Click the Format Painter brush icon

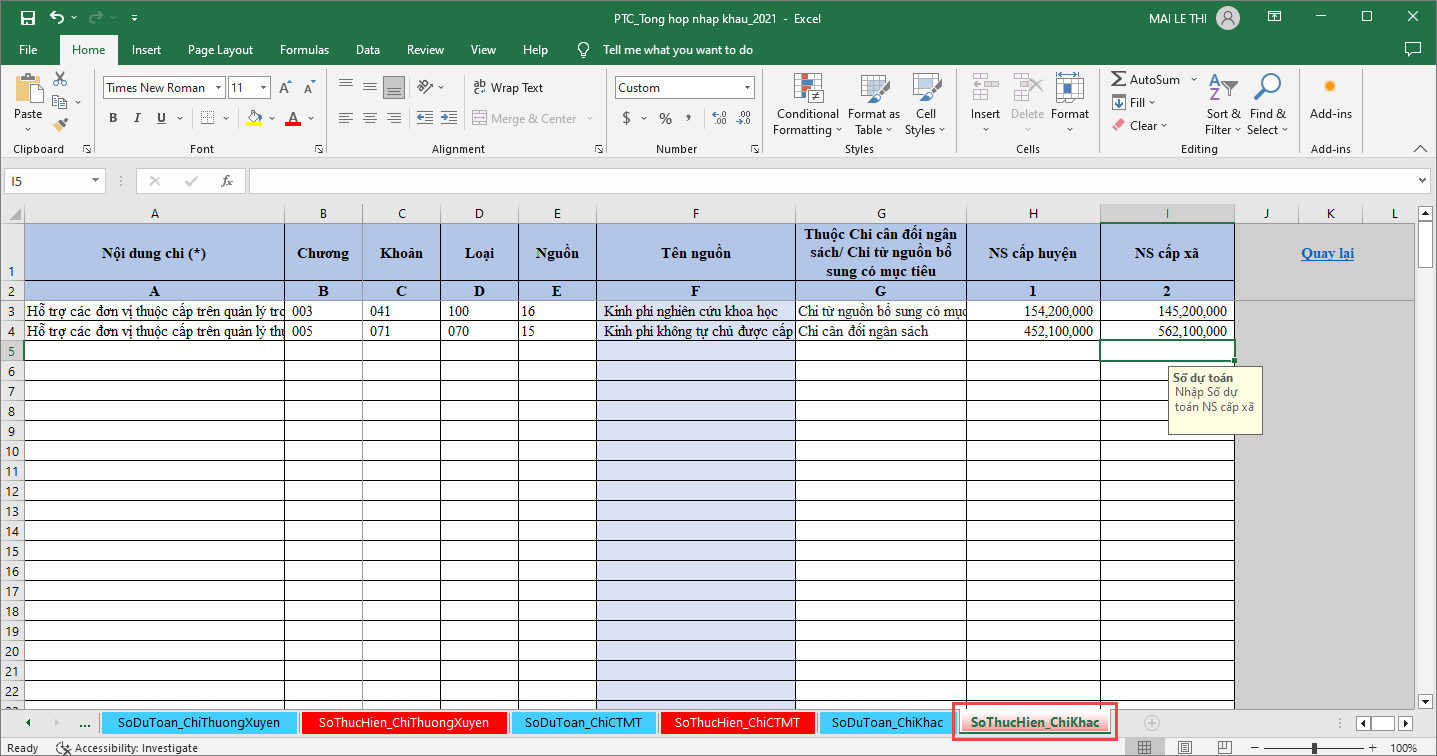tap(60, 125)
